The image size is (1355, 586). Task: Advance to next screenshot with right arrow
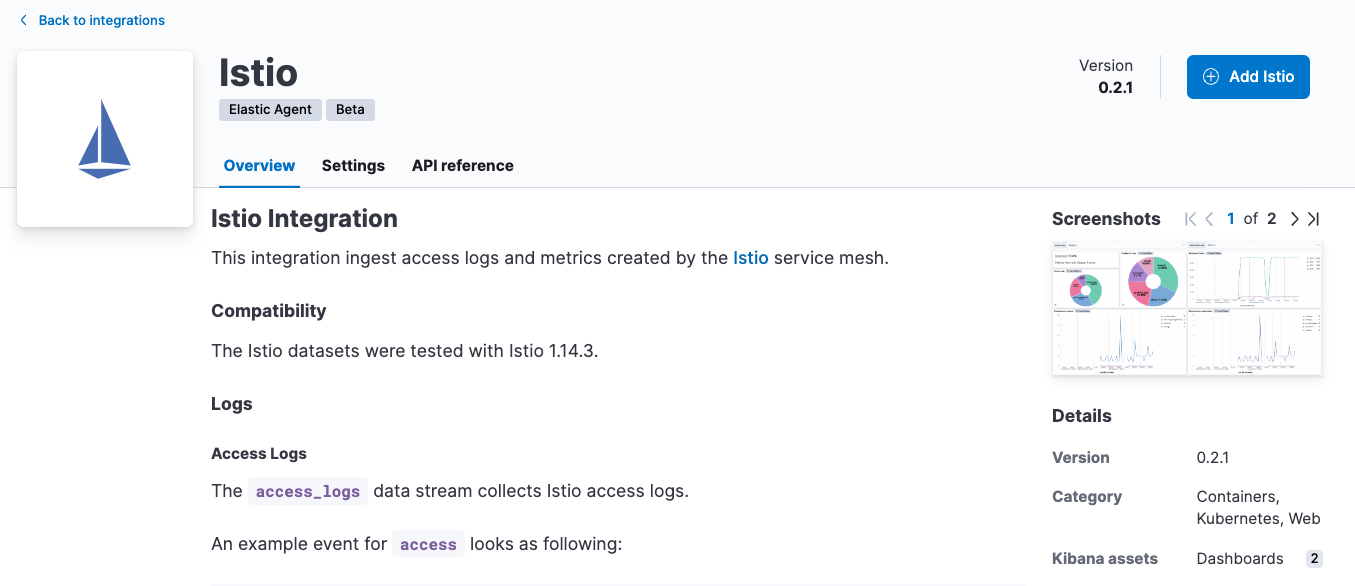[1294, 218]
